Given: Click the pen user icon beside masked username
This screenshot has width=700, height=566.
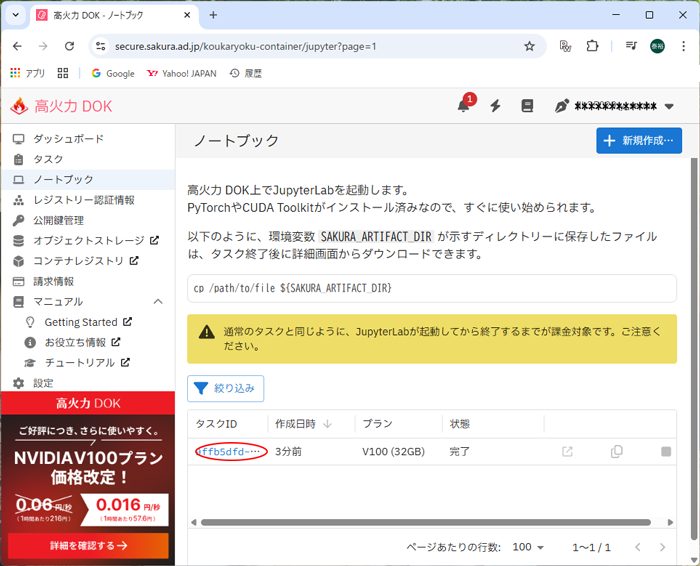Looking at the screenshot, I should tap(562, 106).
